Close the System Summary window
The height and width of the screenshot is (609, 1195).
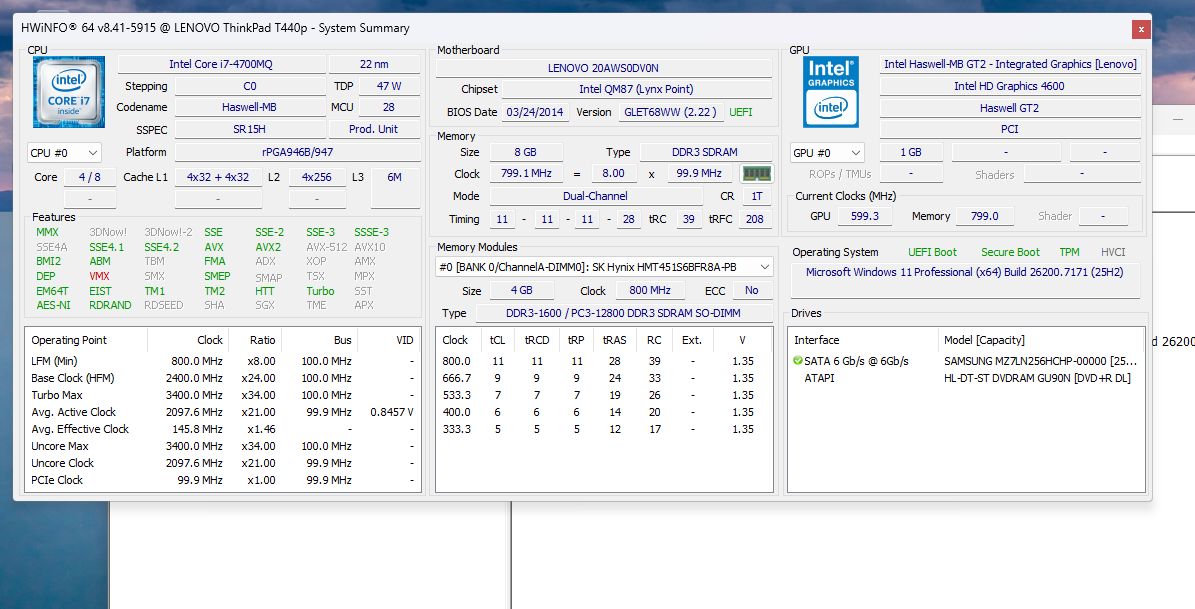1140,30
